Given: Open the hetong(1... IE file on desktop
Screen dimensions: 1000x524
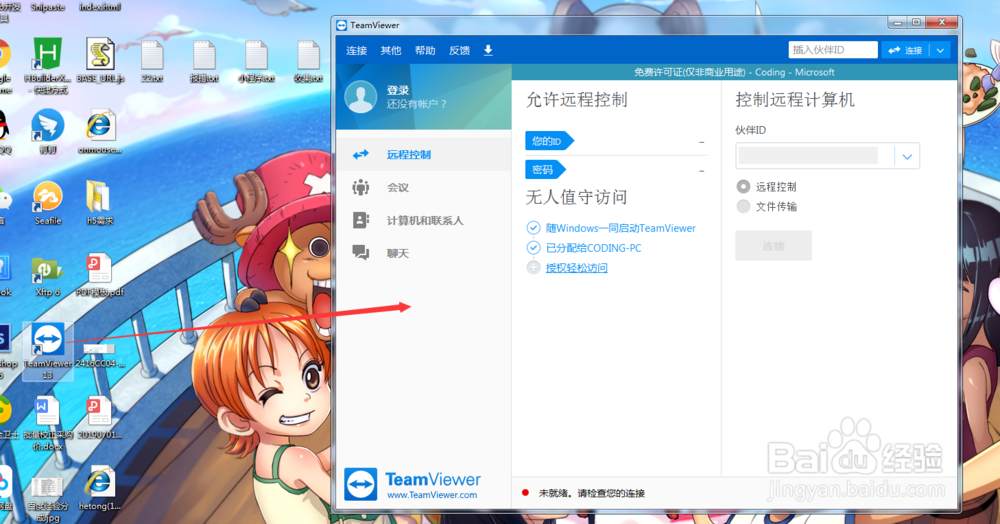Looking at the screenshot, I should (99, 488).
